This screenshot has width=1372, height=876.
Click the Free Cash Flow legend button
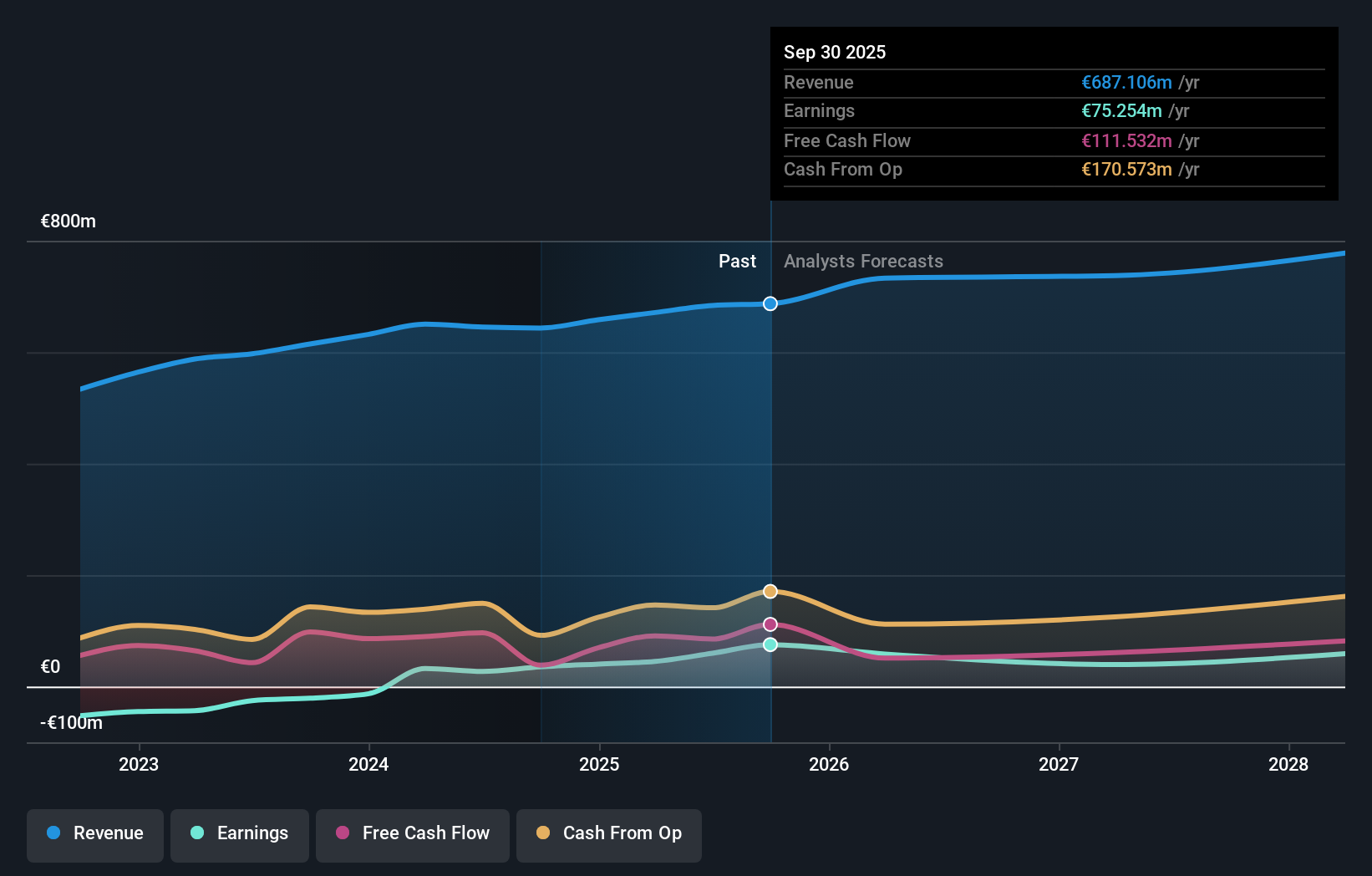(412, 835)
